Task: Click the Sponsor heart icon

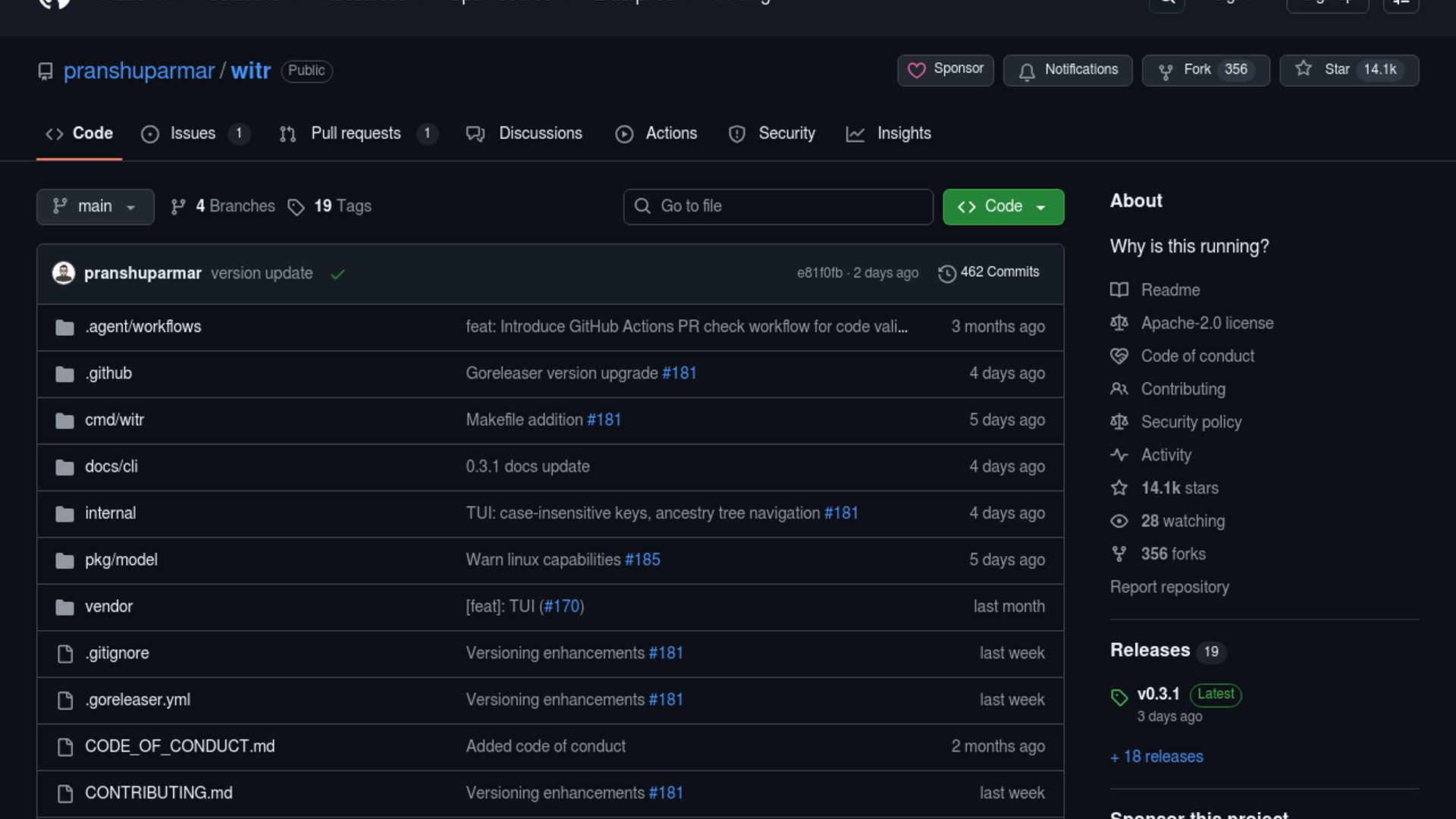Action: click(916, 71)
